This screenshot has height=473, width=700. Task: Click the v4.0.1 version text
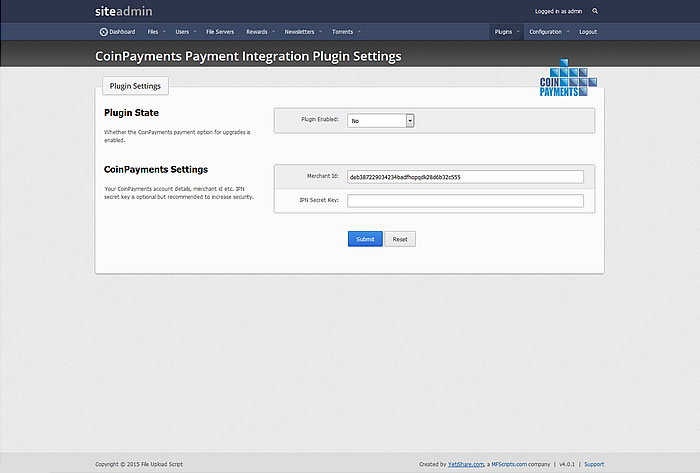click(567, 464)
